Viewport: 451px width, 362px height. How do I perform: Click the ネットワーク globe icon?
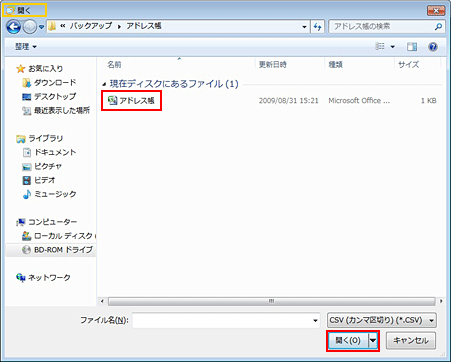21,277
